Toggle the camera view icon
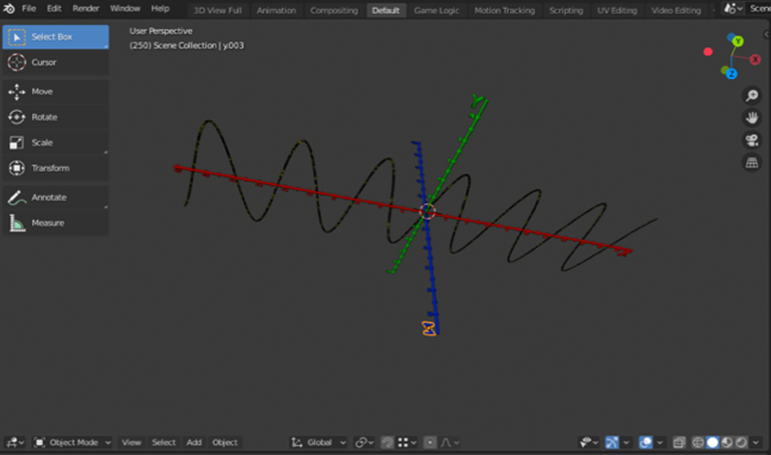 752,141
